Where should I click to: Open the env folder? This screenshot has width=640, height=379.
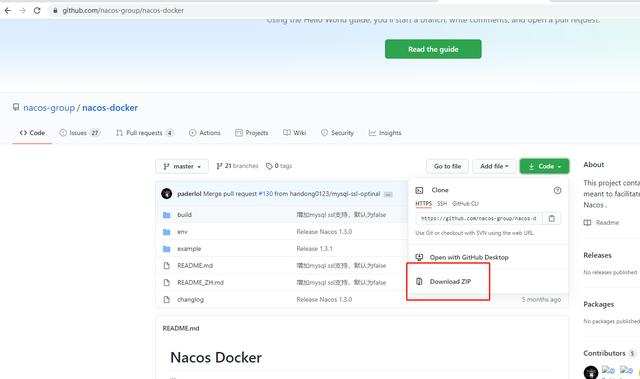[x=182, y=232]
